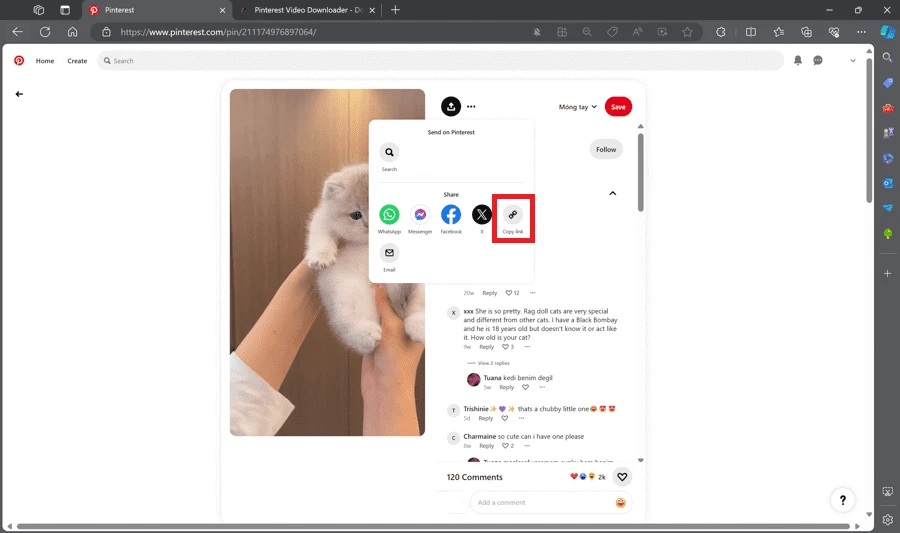Open Pinterest notifications bell
Viewport: 900px width, 533px height.
[798, 60]
